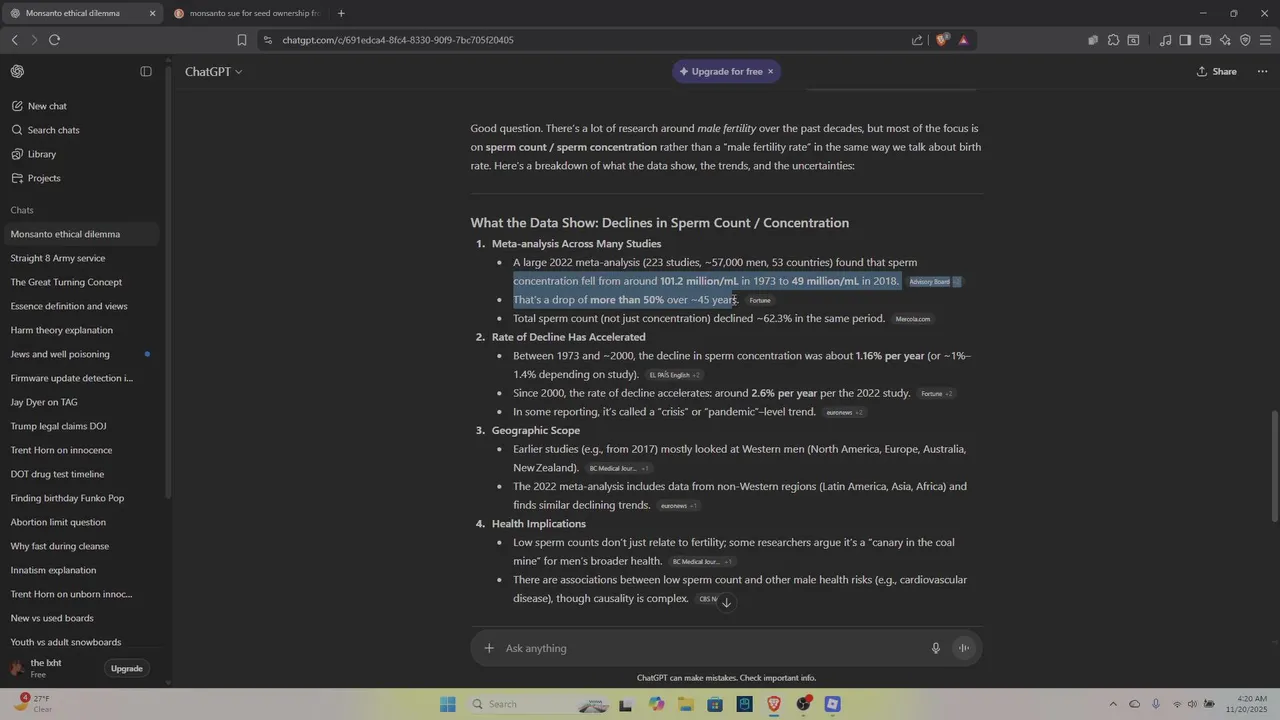This screenshot has height=720, width=1280.
Task: Dismiss the Upgrade for free banner
Action: 770,72
